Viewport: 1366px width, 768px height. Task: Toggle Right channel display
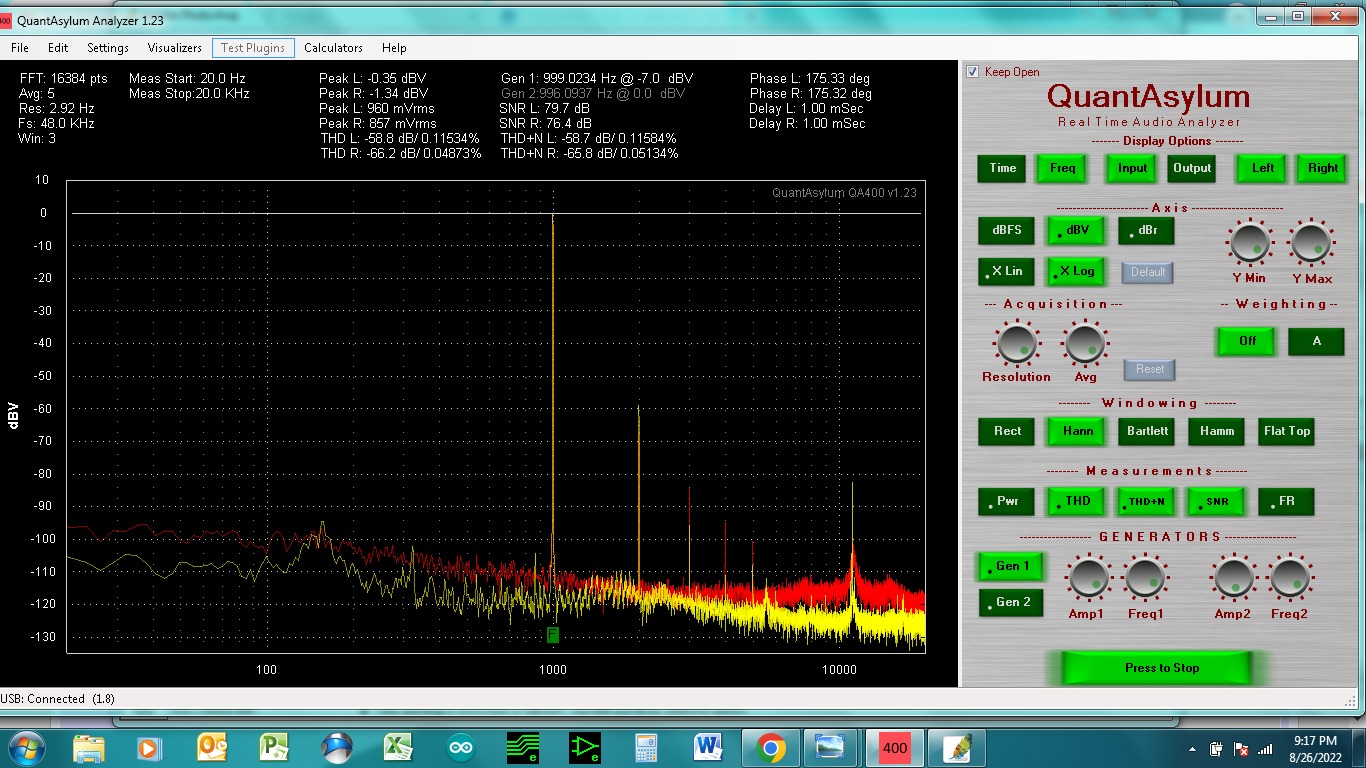coord(1323,168)
